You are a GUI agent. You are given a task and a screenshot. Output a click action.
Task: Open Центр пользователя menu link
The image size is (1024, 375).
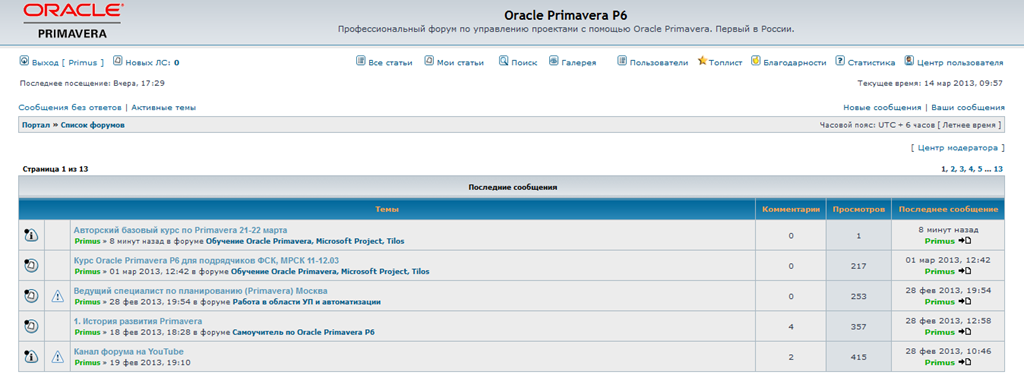[x=960, y=63]
